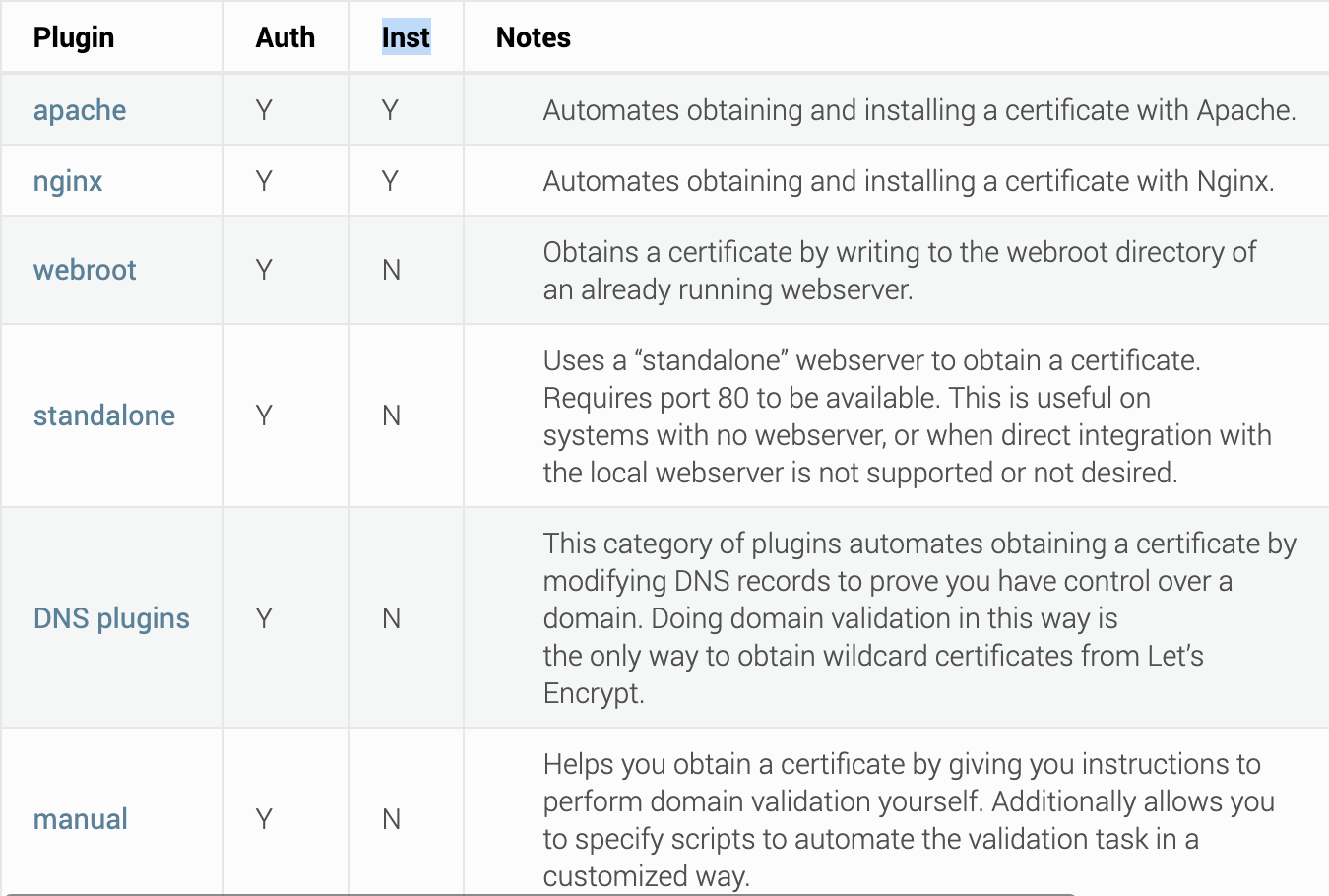
Task: Click the note requiring port 80
Action: point(907,416)
